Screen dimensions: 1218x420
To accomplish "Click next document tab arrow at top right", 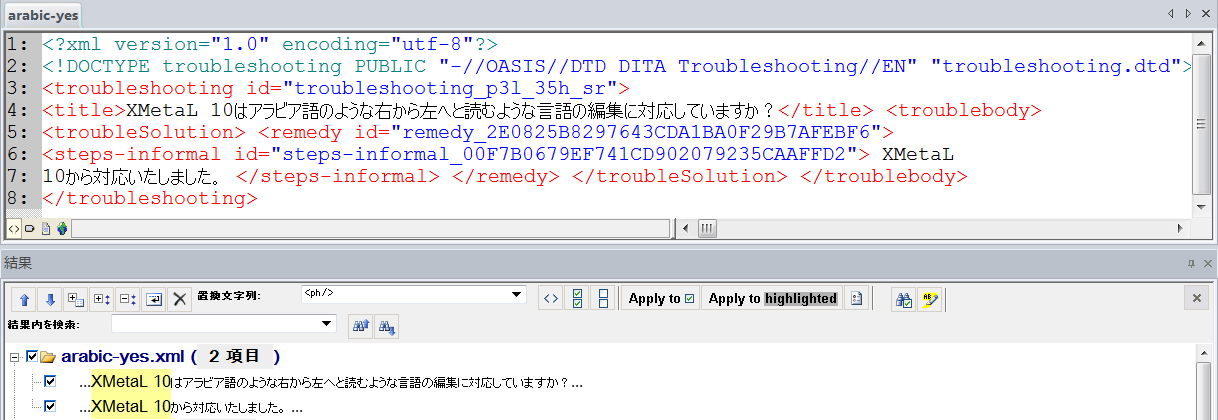I will coord(1188,14).
